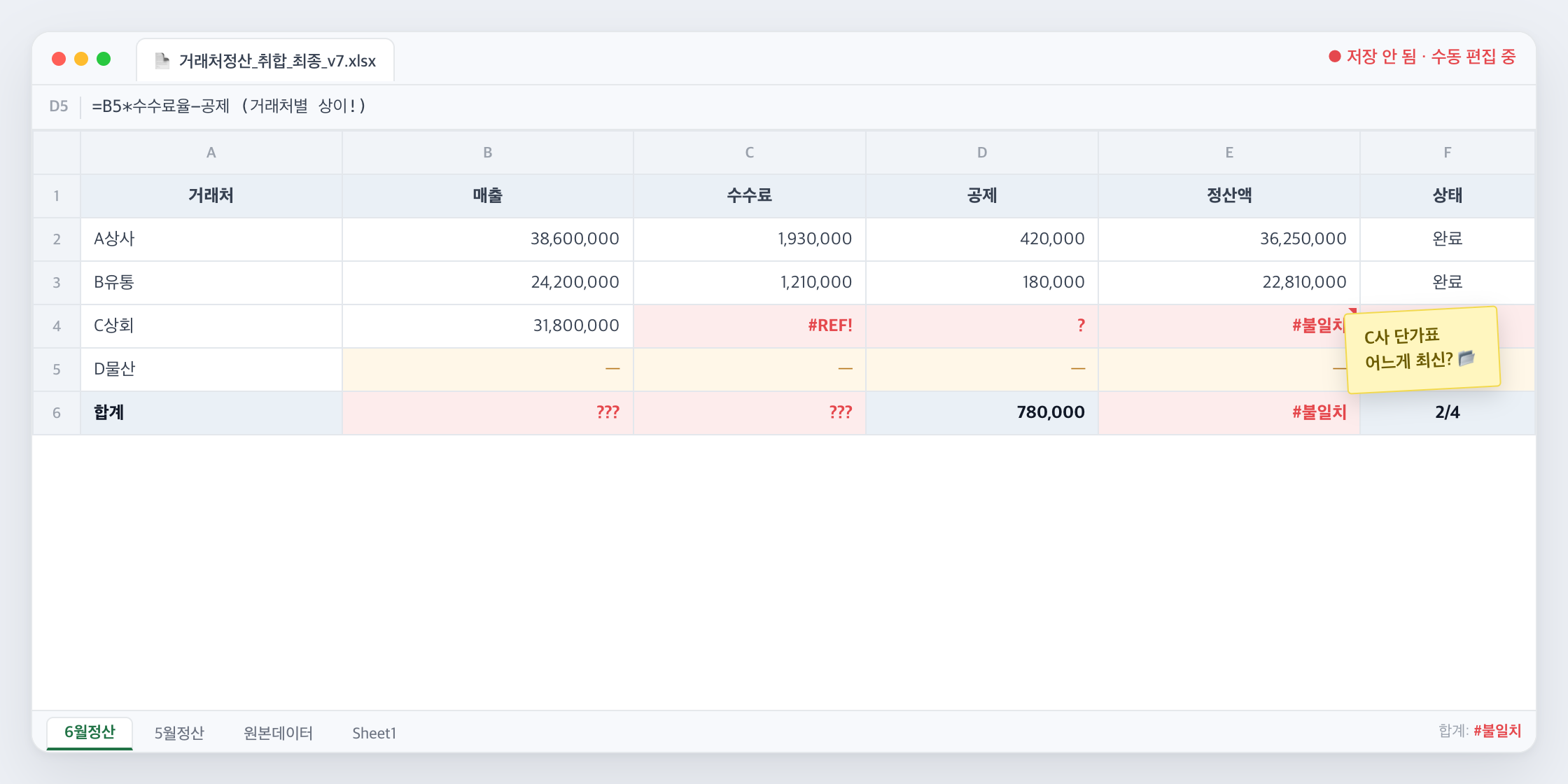Click the yellow window minimize dot
The image size is (1568, 784).
click(x=81, y=59)
